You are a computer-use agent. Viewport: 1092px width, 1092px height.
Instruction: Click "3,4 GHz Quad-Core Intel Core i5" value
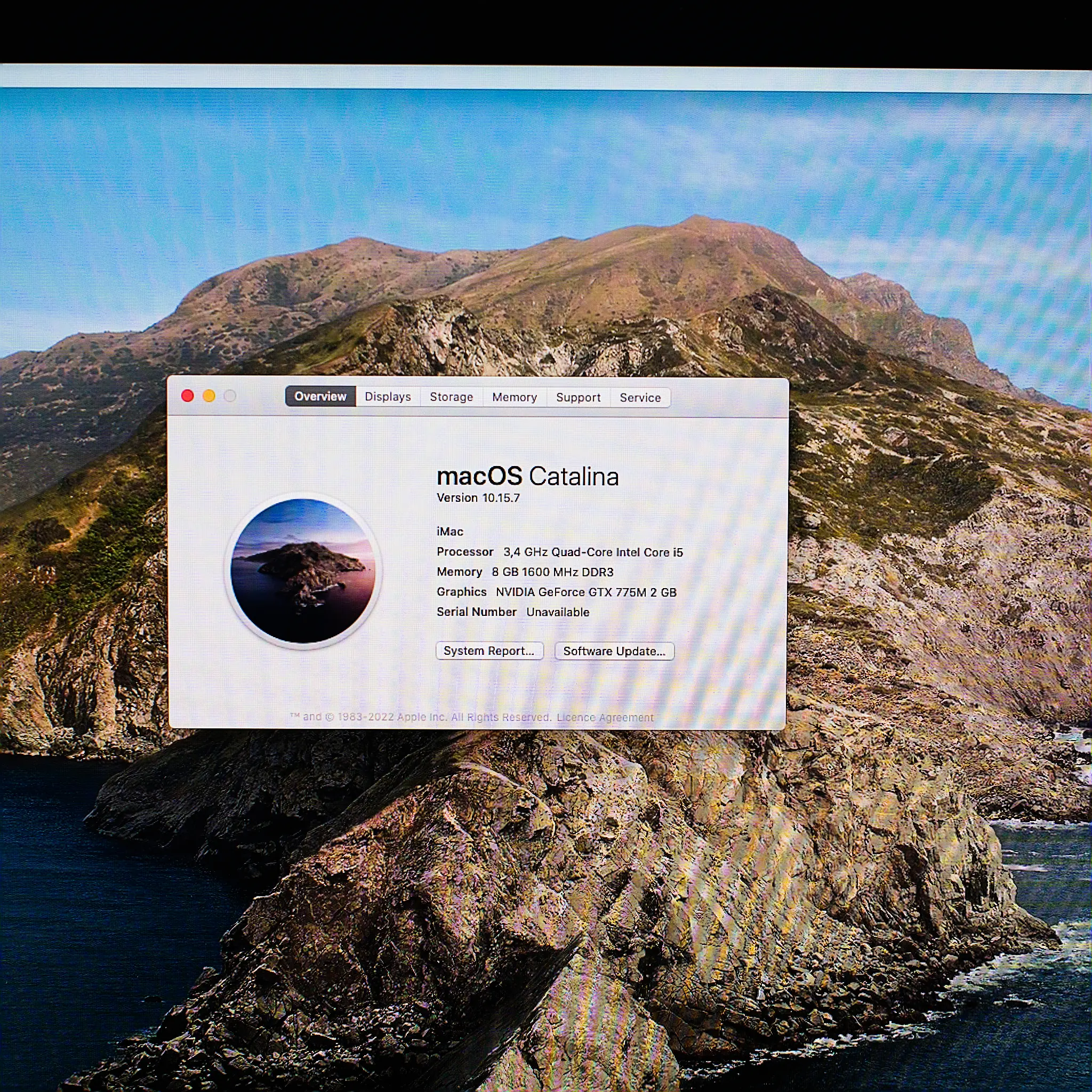tap(593, 552)
